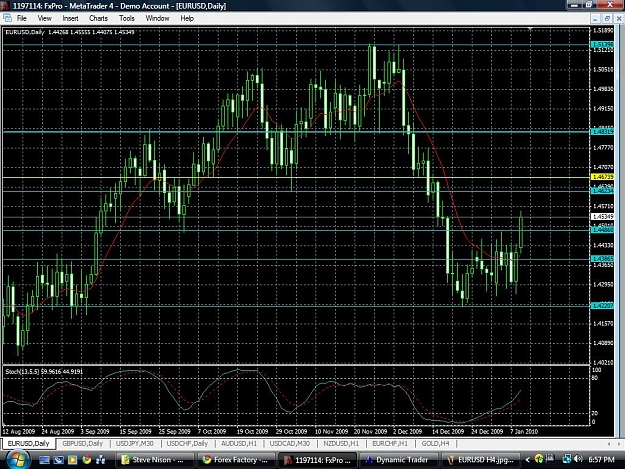Click the current price 1.45349 label

[603, 217]
